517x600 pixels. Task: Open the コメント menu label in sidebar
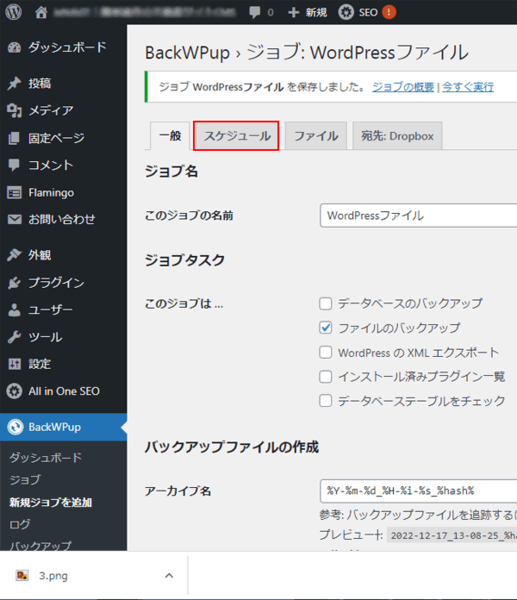pos(51,165)
